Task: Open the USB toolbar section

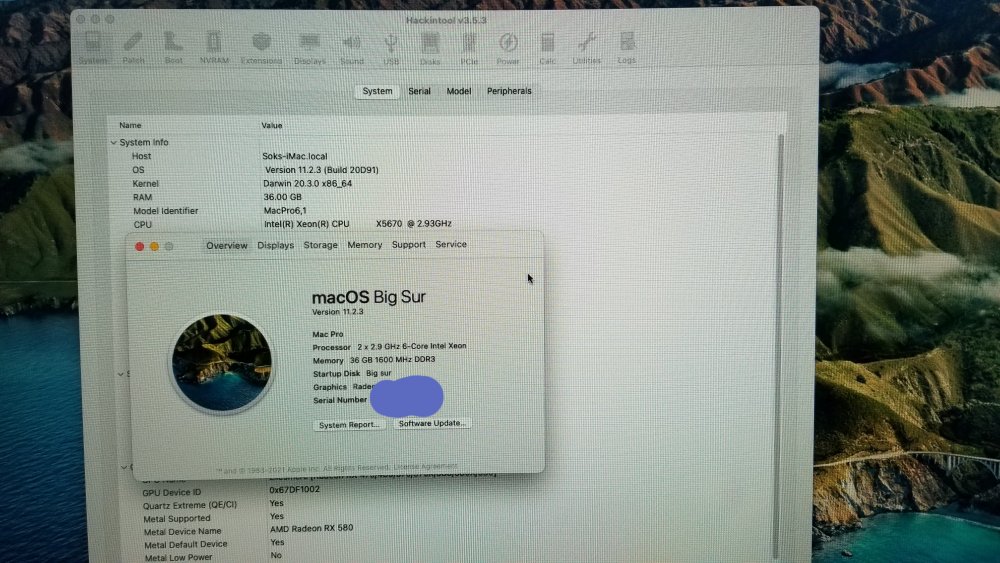Action: click(x=391, y=48)
